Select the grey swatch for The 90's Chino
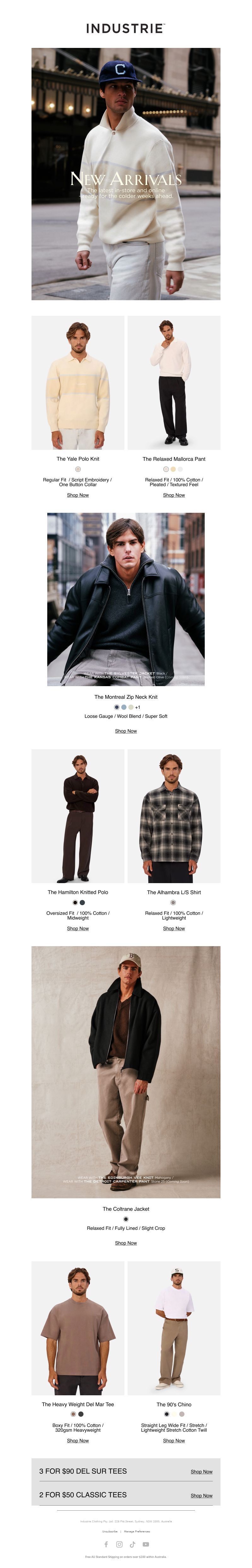This screenshot has height=1568, width=252. pos(181,1414)
